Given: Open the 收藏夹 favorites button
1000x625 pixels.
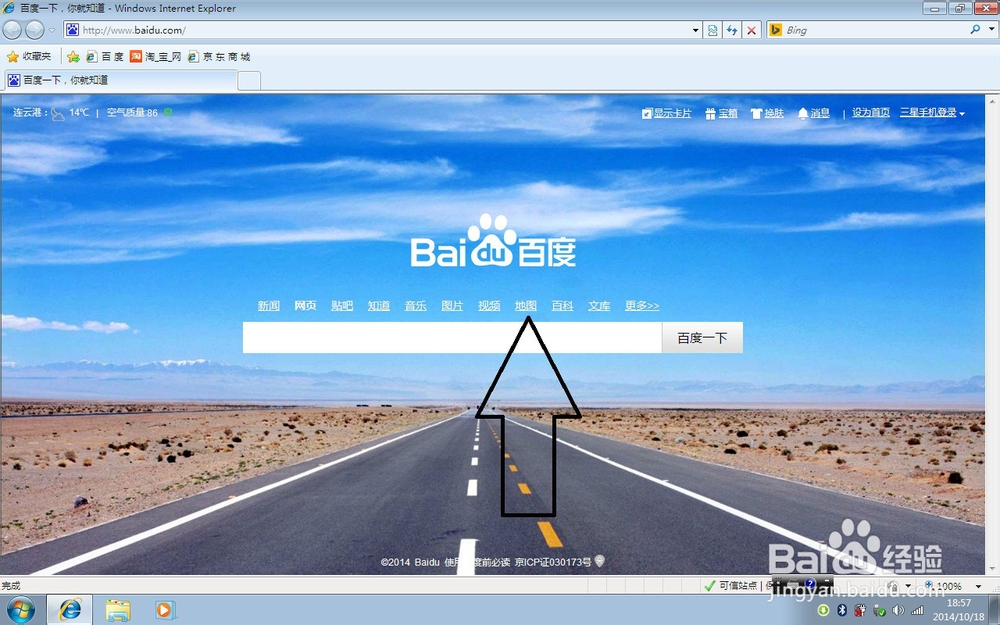Looking at the screenshot, I should click(29, 57).
